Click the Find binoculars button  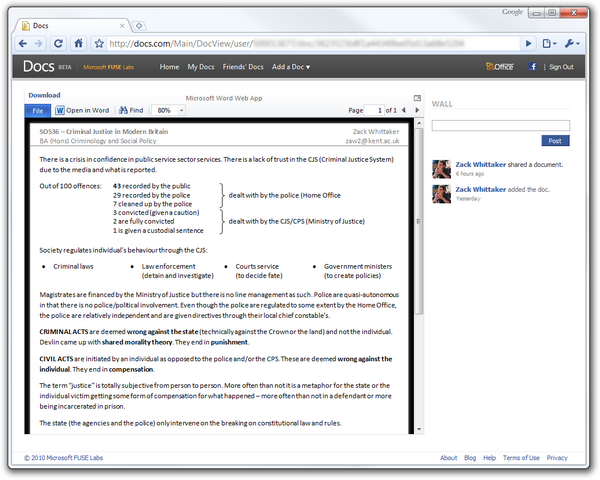[x=131, y=110]
